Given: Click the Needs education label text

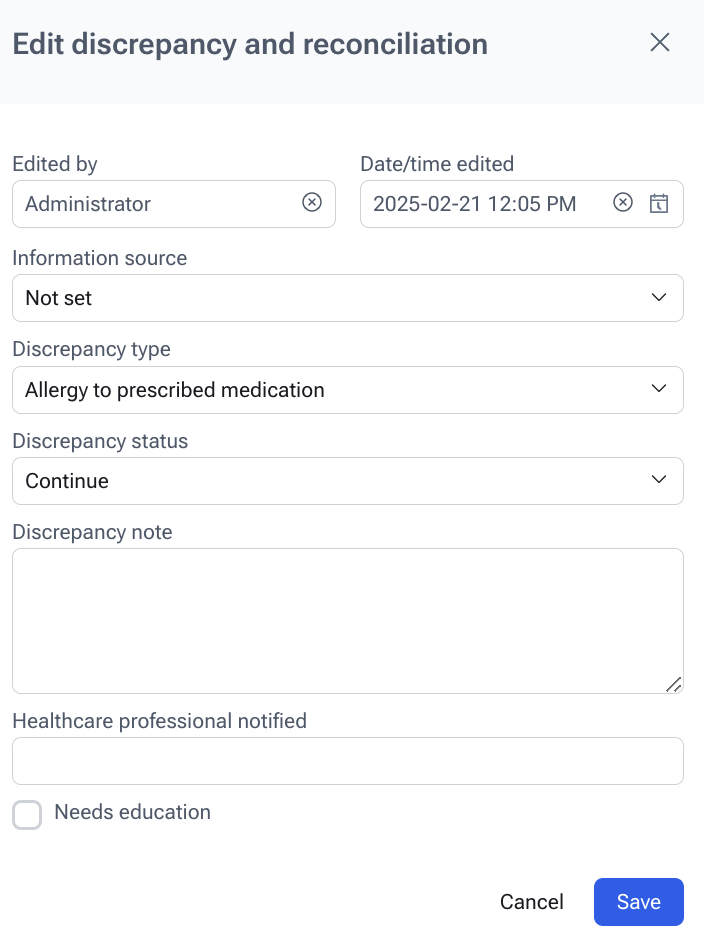Looking at the screenshot, I should 132,812.
